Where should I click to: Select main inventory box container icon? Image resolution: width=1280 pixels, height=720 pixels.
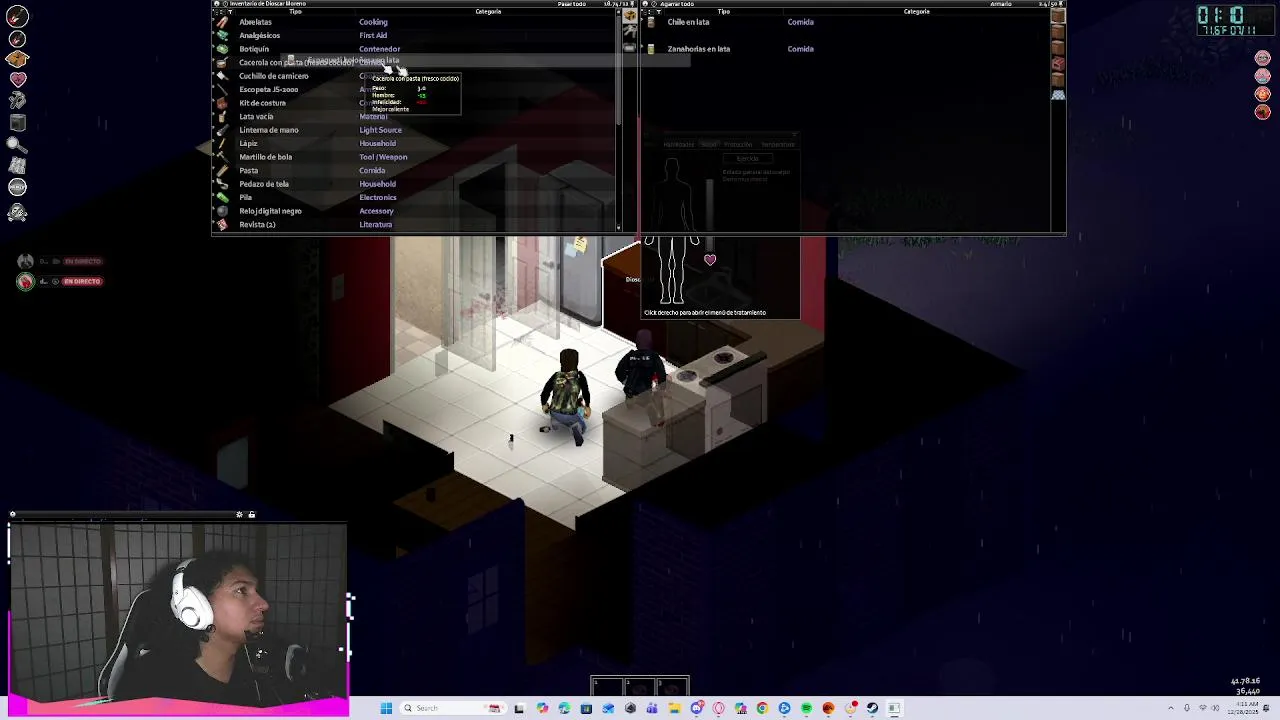coord(629,17)
